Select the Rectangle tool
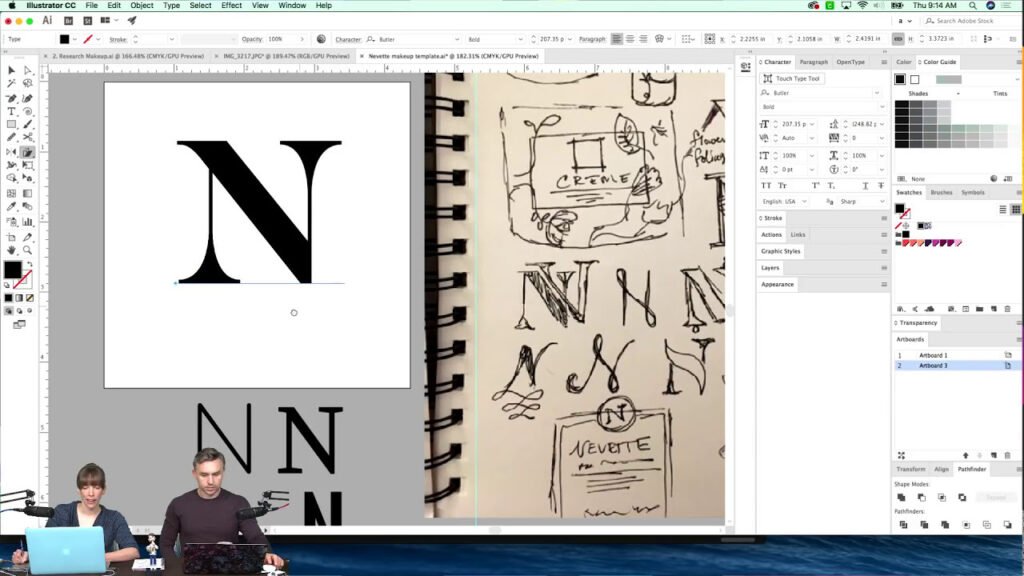This screenshot has width=1024, height=576. 11,124
